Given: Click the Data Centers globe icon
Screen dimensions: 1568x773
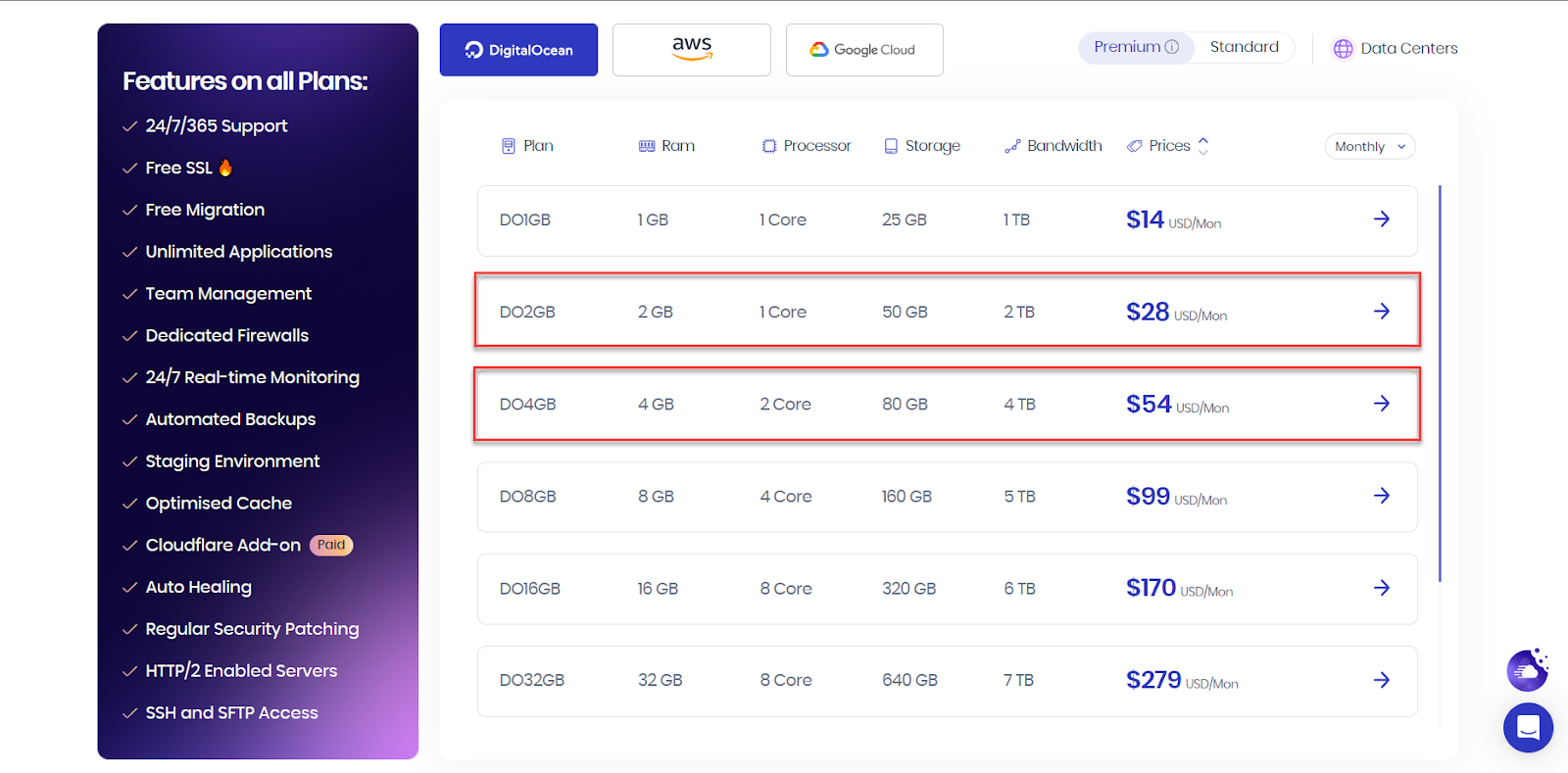Looking at the screenshot, I should (x=1343, y=49).
